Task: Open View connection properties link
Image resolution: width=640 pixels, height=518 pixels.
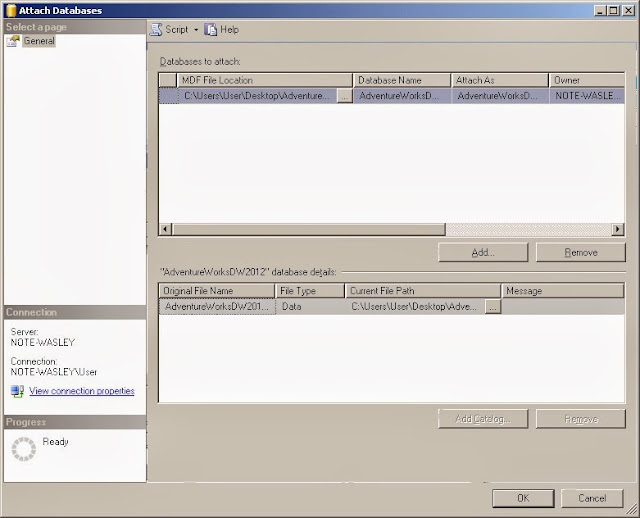Action: (x=82, y=391)
